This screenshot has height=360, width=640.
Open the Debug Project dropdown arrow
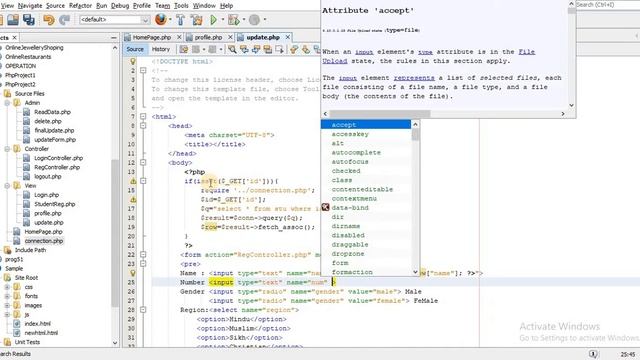[x=244, y=19]
